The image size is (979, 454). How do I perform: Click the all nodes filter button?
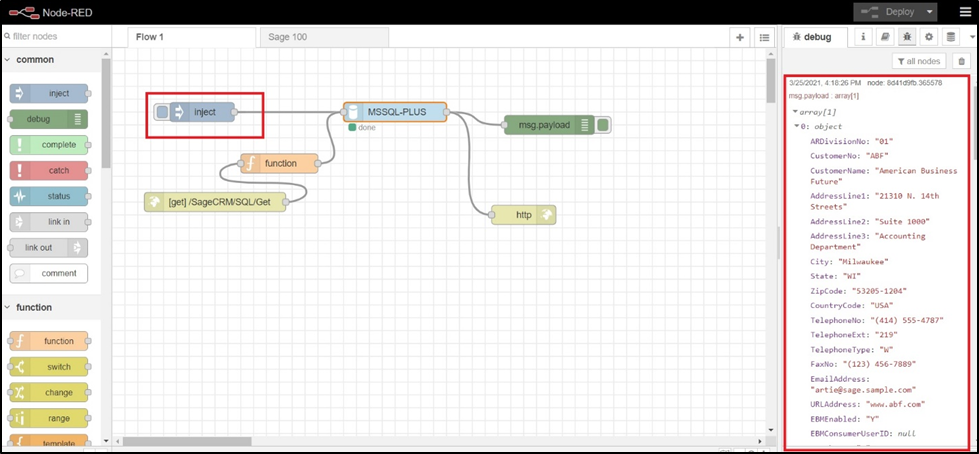919,62
